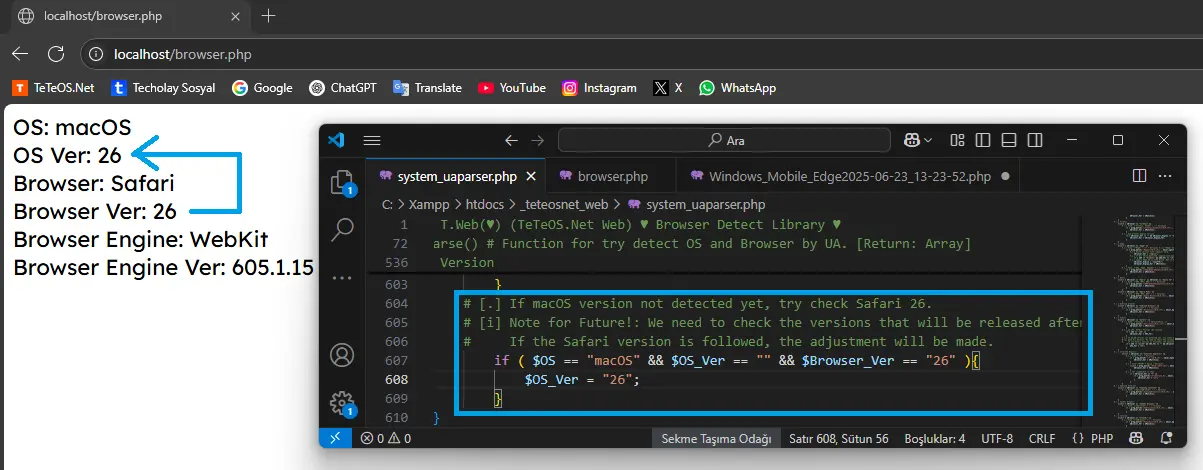Open editor More Actions ellipsis
The image size is (1203, 470).
point(1164,176)
